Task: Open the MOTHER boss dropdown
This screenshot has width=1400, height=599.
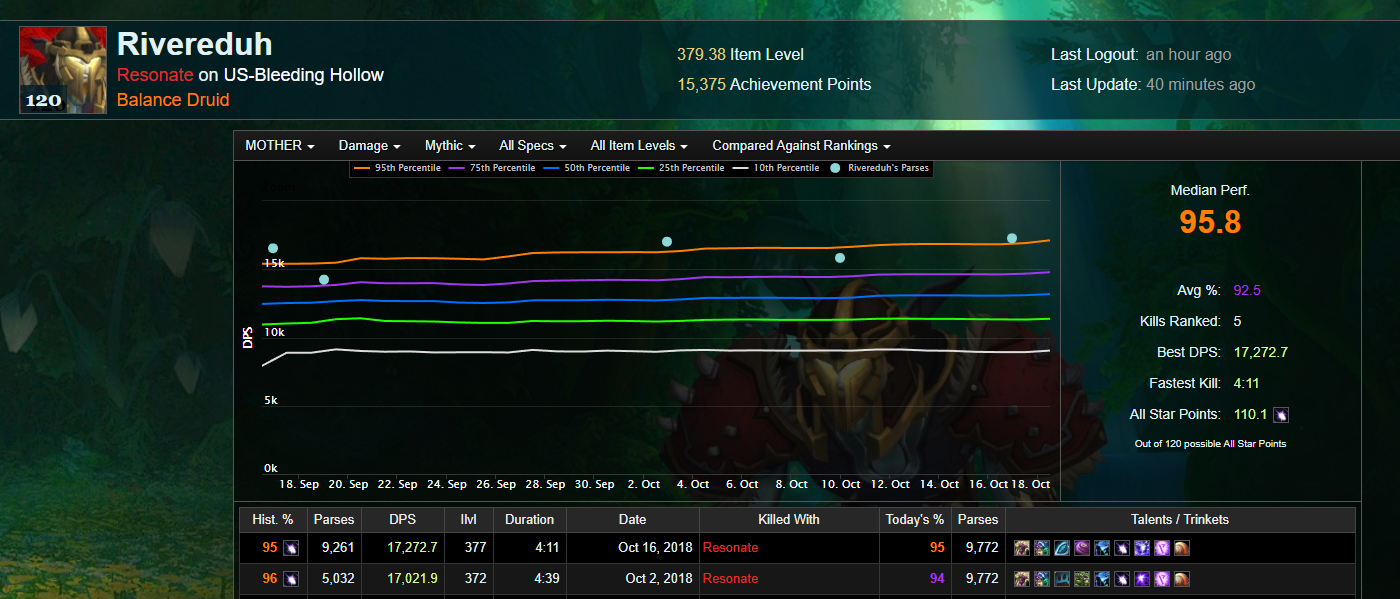Action: [x=280, y=146]
